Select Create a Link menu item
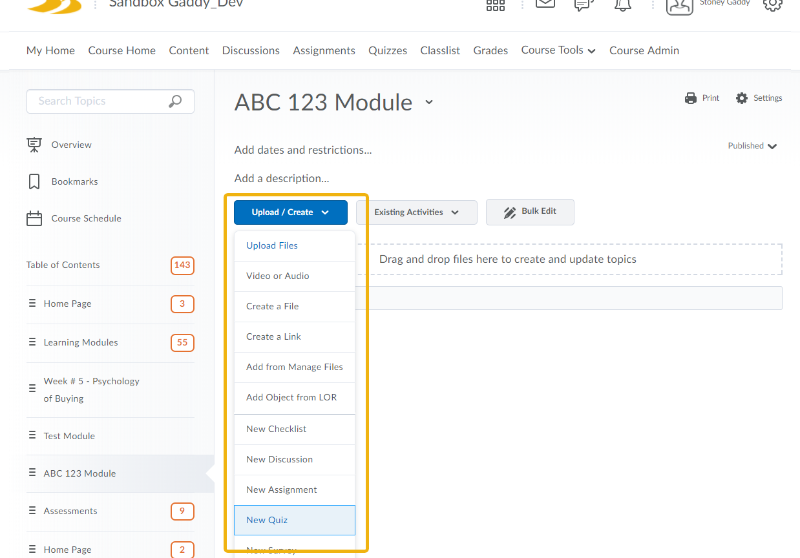The image size is (800, 558). [x=273, y=337]
